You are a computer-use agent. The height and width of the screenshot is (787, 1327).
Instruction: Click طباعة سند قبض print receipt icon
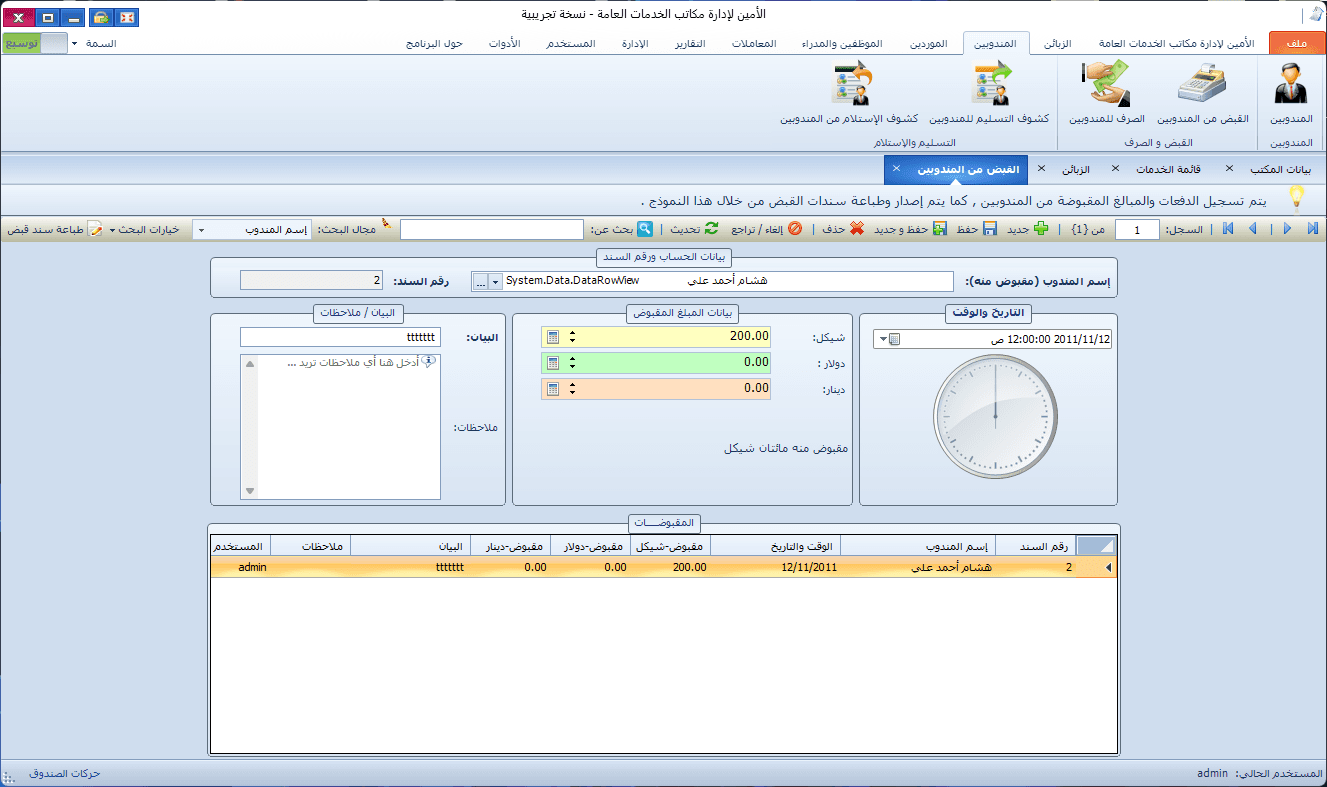96,229
